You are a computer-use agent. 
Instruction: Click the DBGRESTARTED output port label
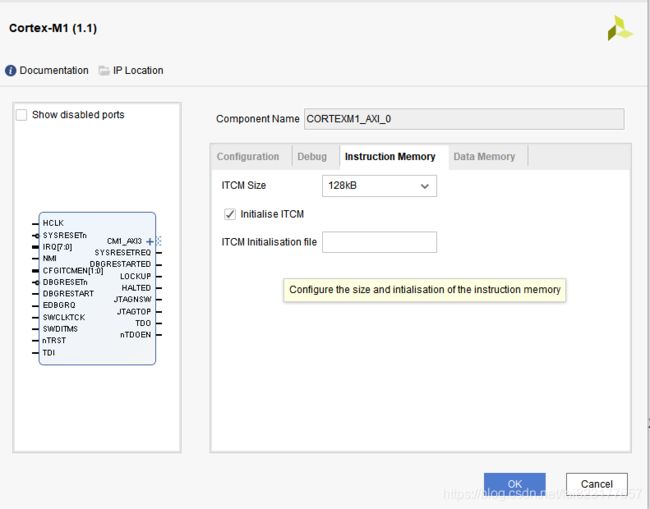click(x=120, y=264)
